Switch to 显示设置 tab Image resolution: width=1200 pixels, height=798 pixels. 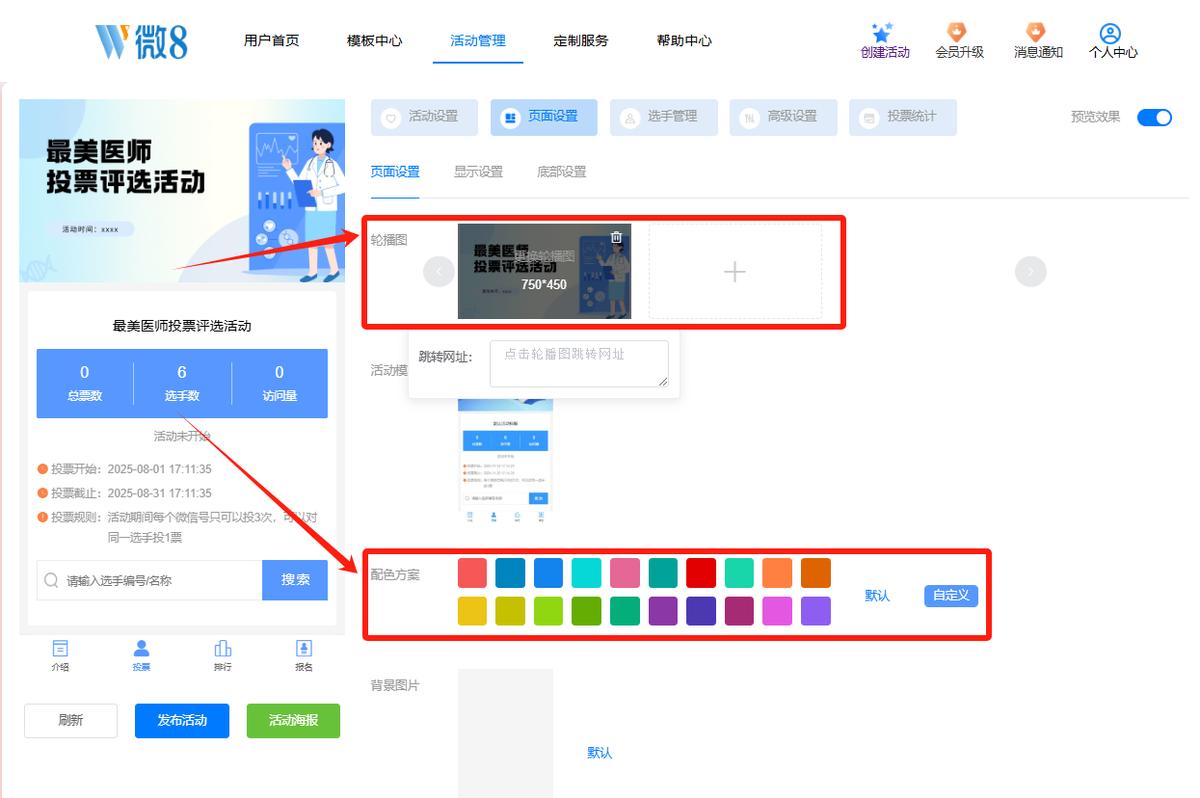click(478, 172)
